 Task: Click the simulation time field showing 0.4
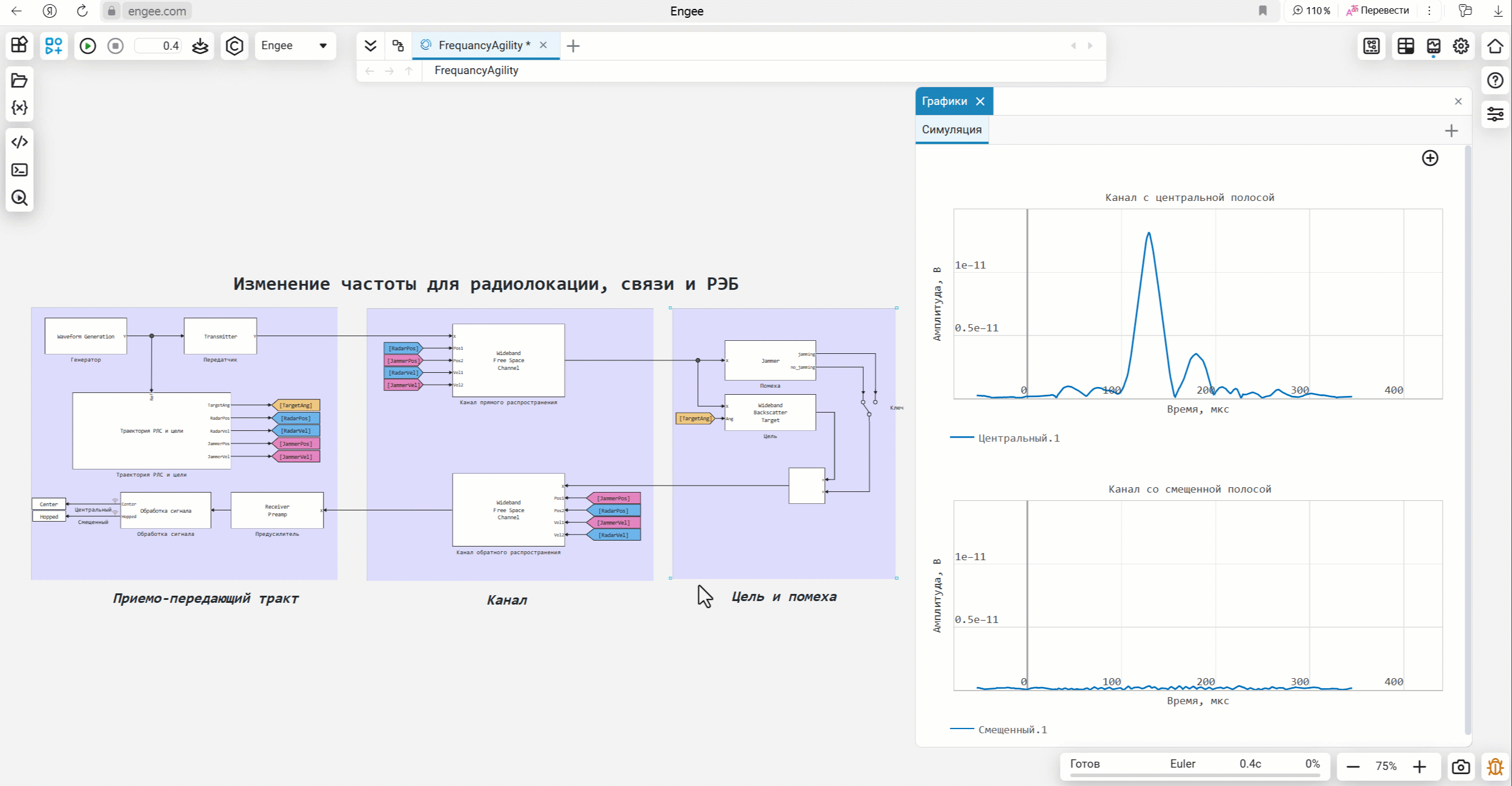158,46
